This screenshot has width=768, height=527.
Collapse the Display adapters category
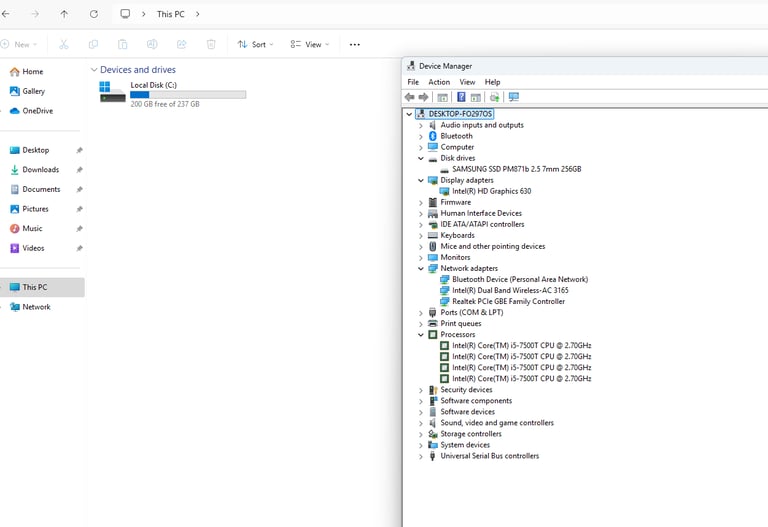pos(421,180)
